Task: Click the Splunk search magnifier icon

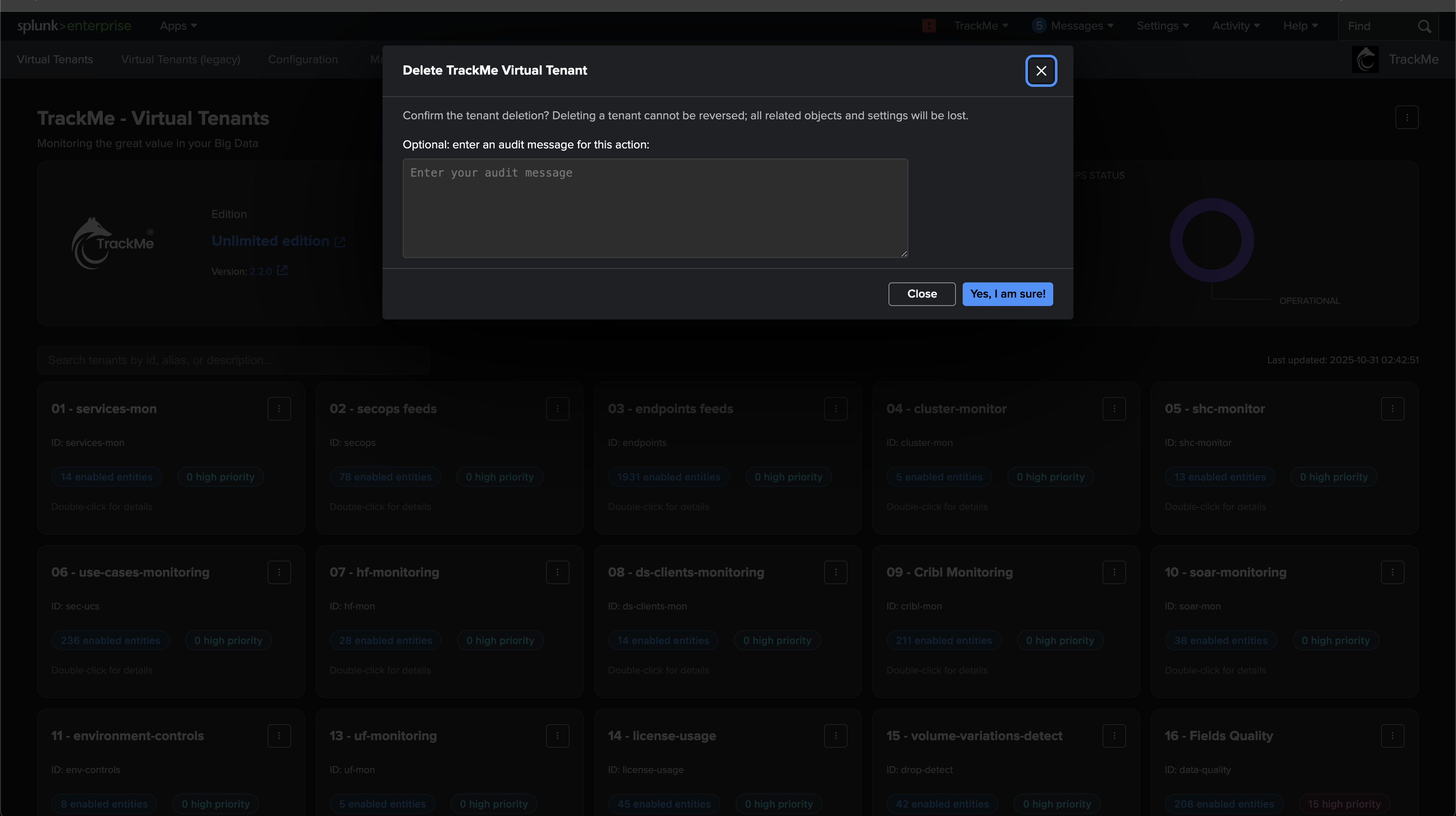Action: point(1424,27)
